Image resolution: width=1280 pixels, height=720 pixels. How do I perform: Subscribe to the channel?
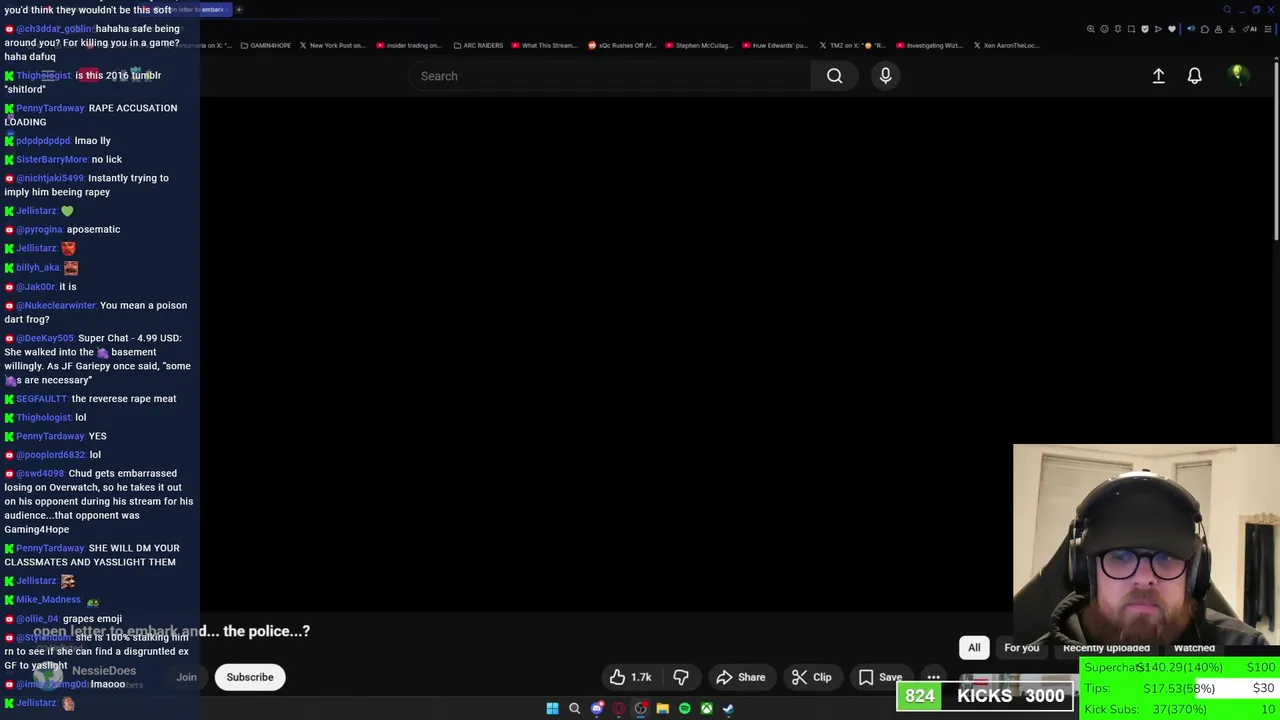[x=250, y=677]
